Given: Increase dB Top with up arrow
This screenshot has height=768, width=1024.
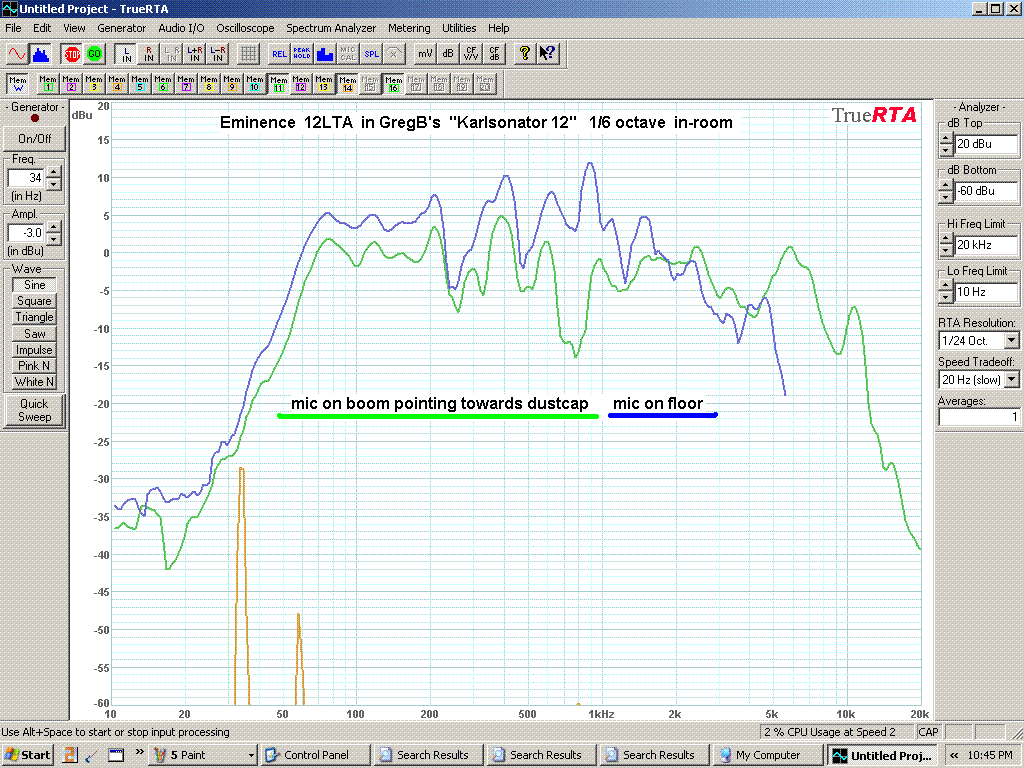Looking at the screenshot, I should pos(946,138).
